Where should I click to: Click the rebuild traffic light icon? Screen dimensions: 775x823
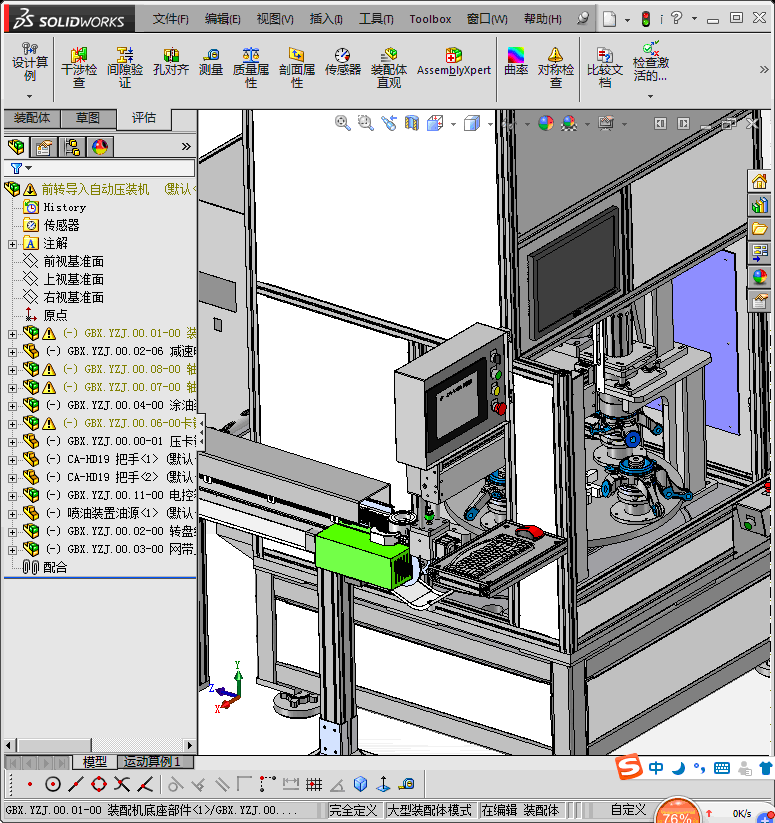coord(646,19)
